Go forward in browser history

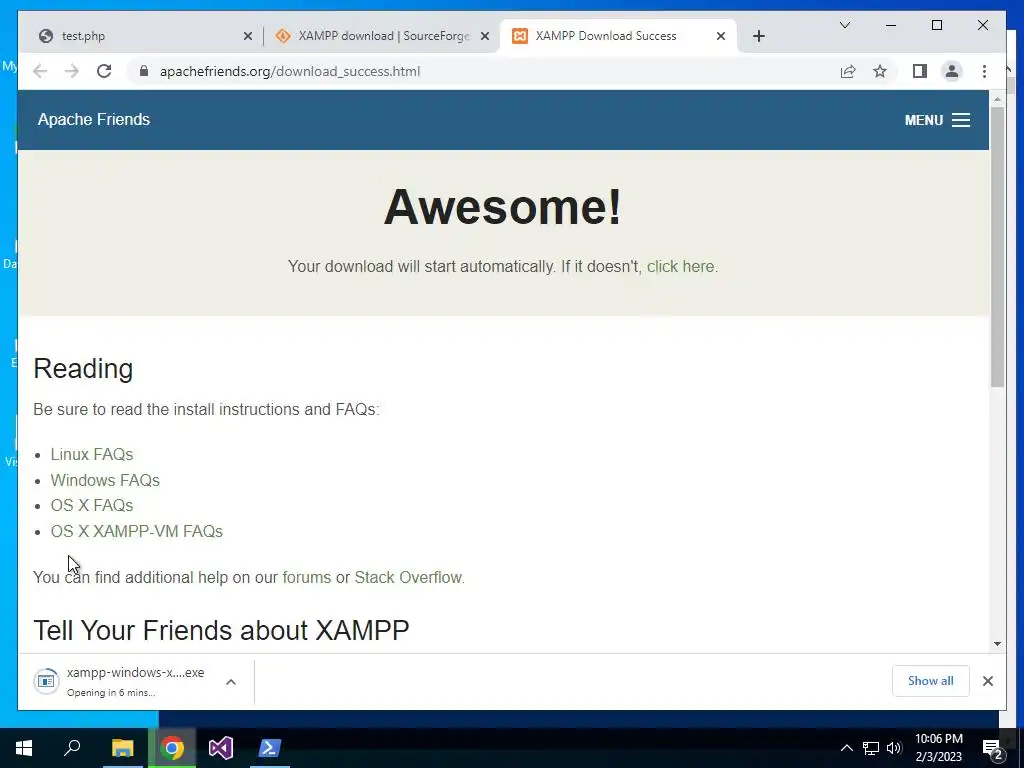(72, 71)
